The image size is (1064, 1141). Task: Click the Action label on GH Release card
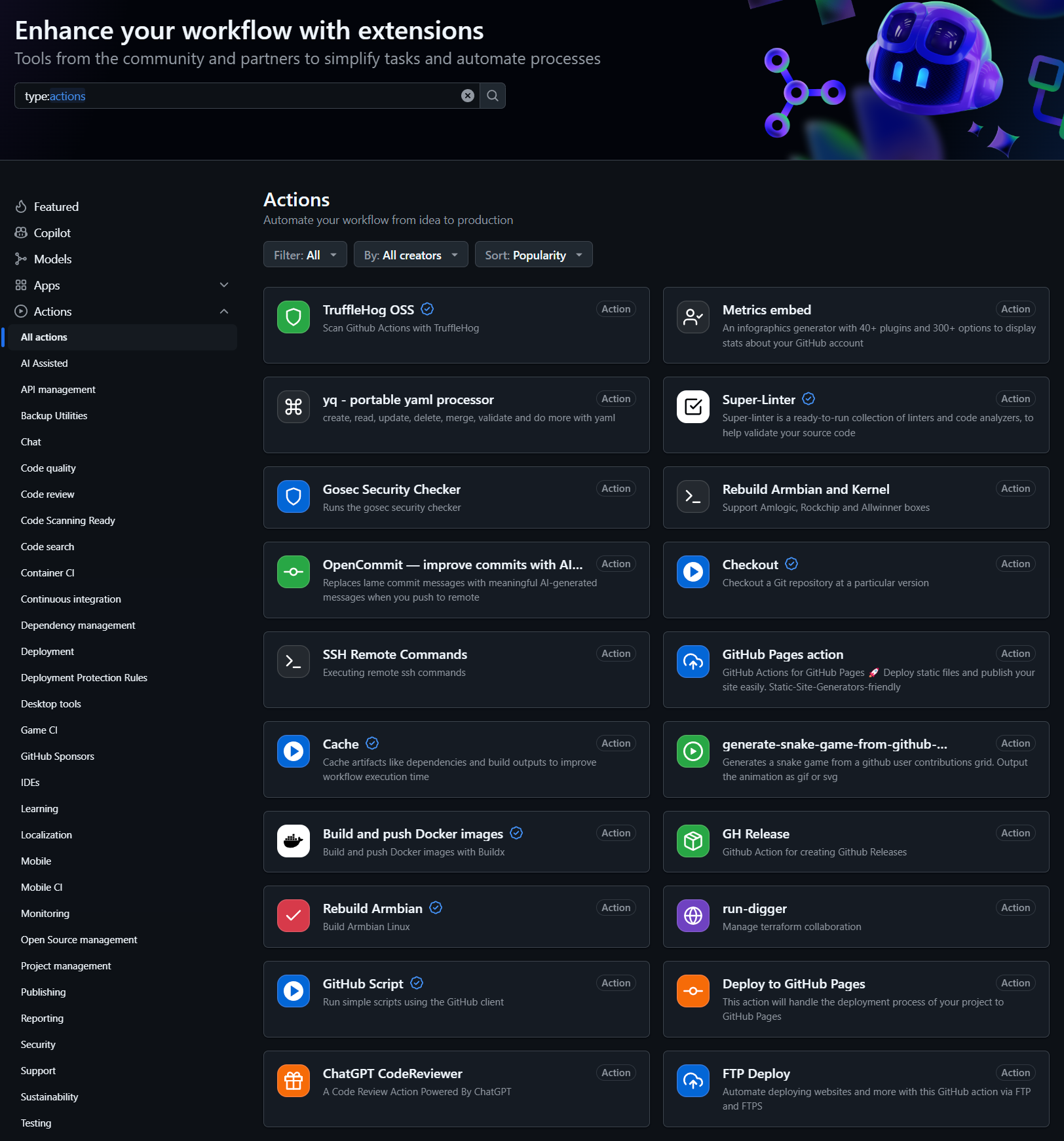click(x=1016, y=833)
